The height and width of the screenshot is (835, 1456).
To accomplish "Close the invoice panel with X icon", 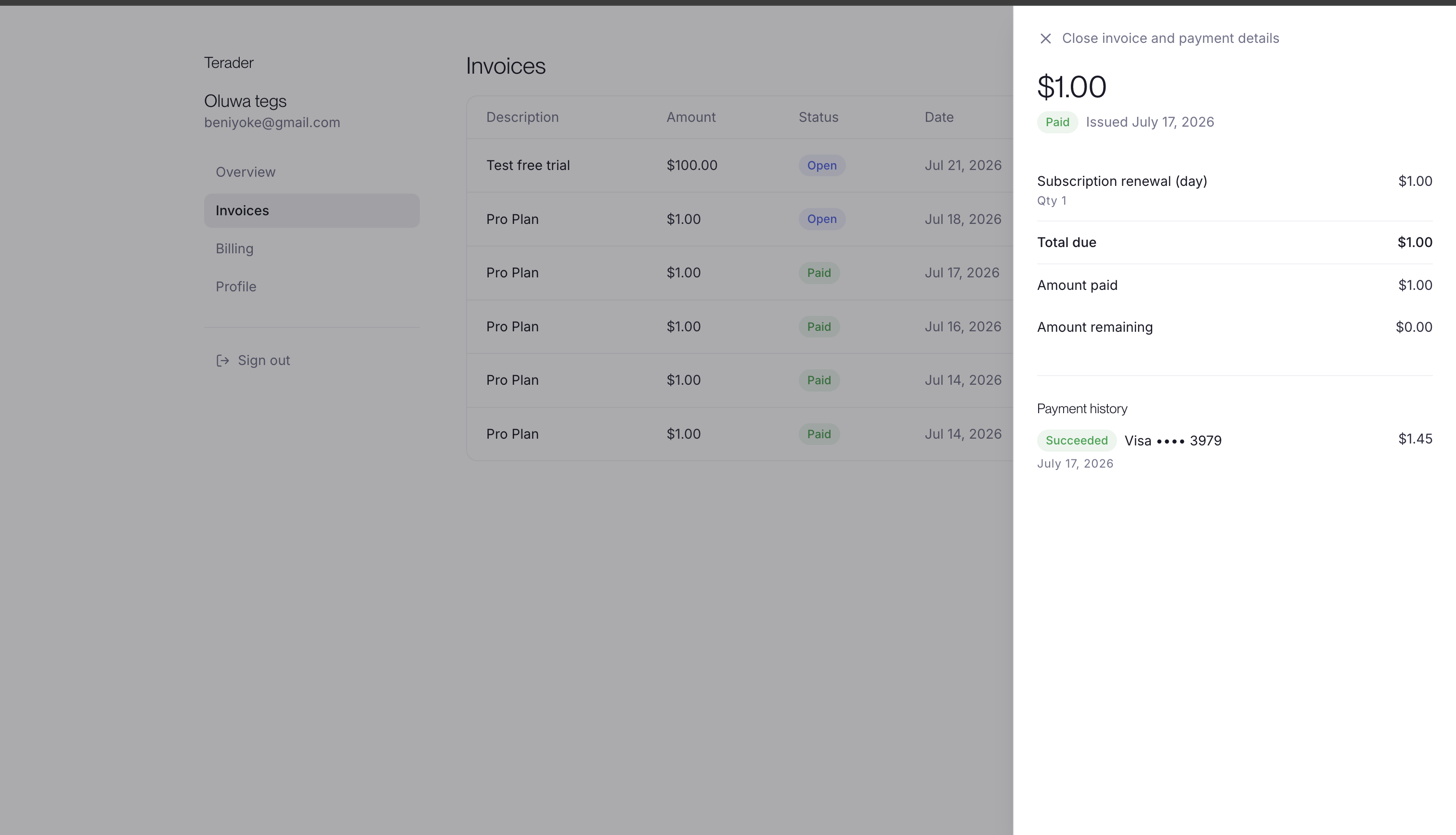I will tap(1045, 39).
